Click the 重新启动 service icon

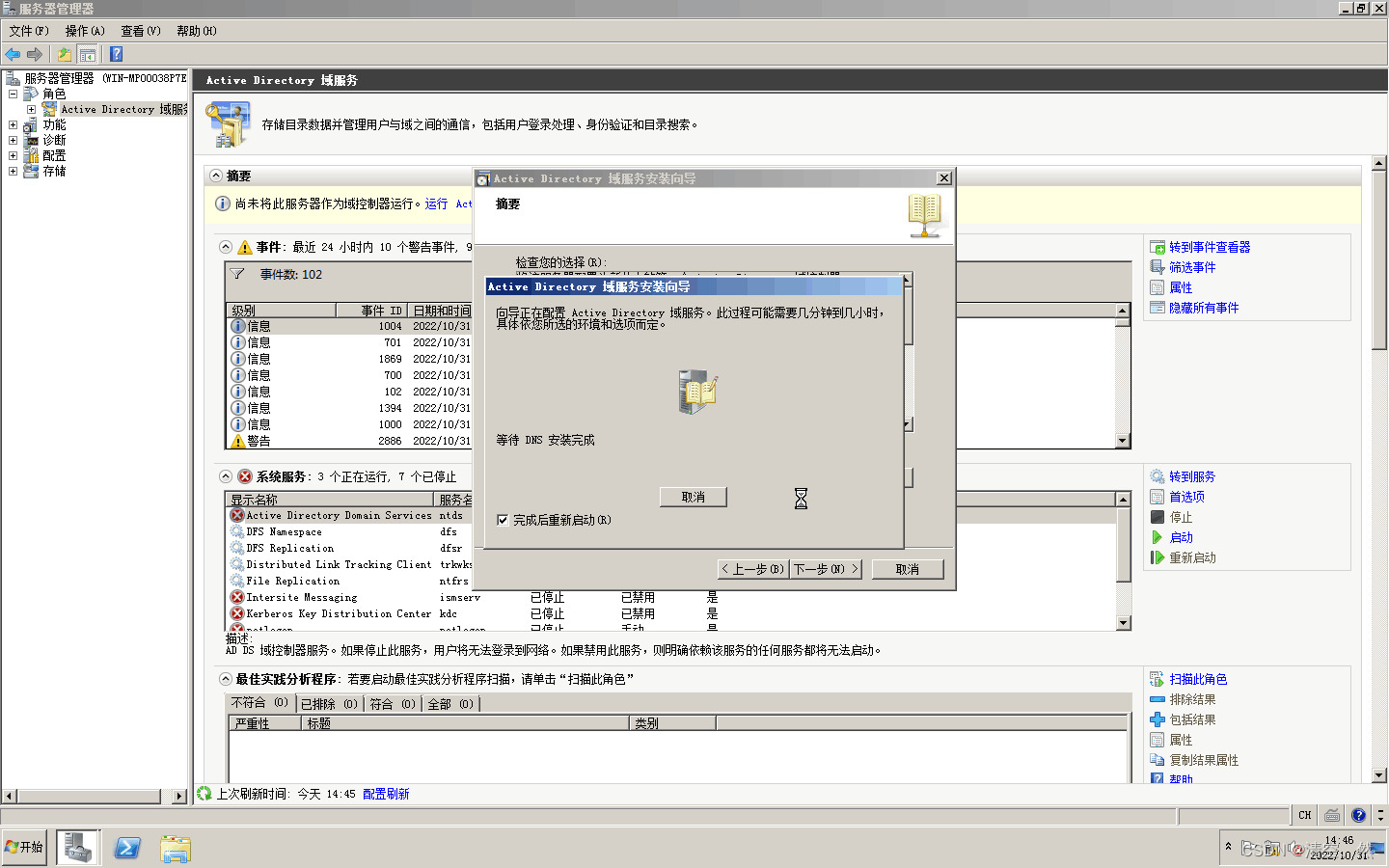tap(1157, 557)
